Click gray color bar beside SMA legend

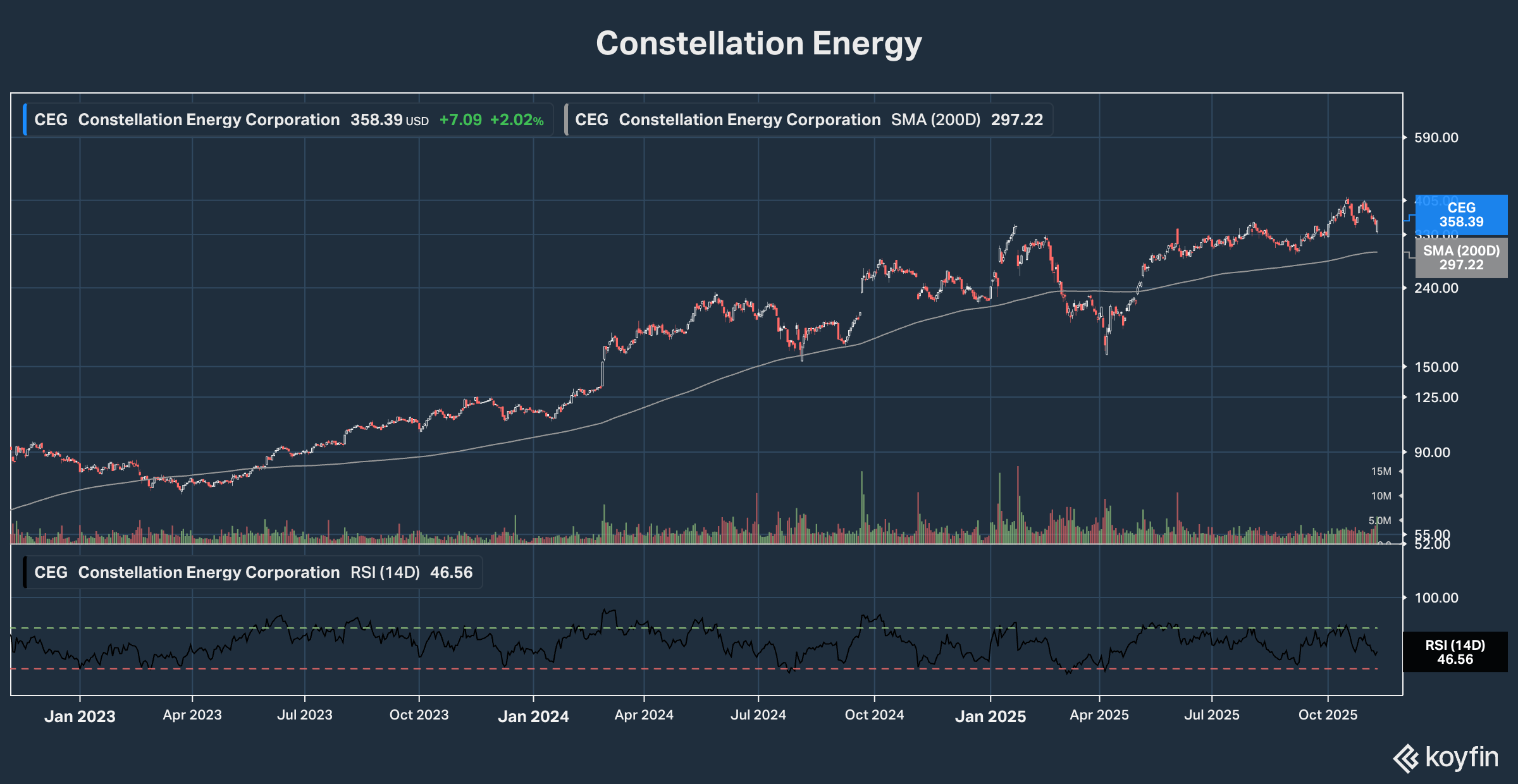[x=566, y=119]
